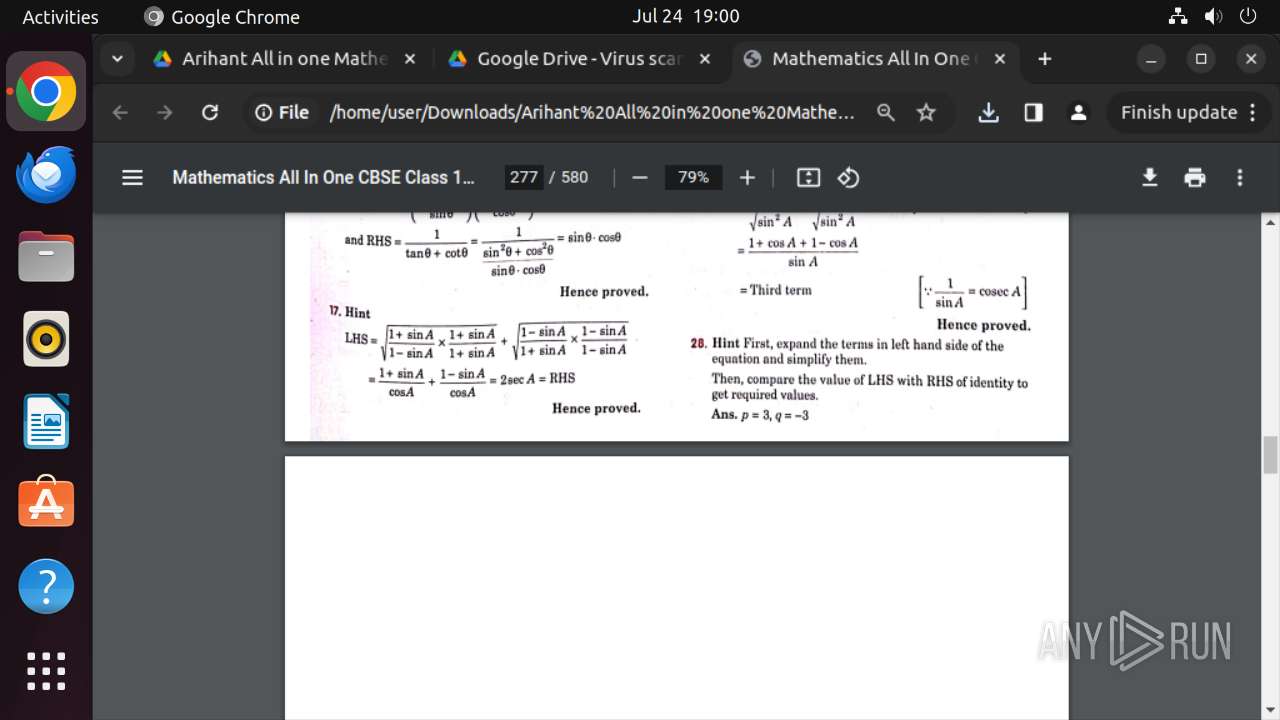Open the PDF sidebar hamburger menu
This screenshot has height=720, width=1280.
[x=132, y=177]
